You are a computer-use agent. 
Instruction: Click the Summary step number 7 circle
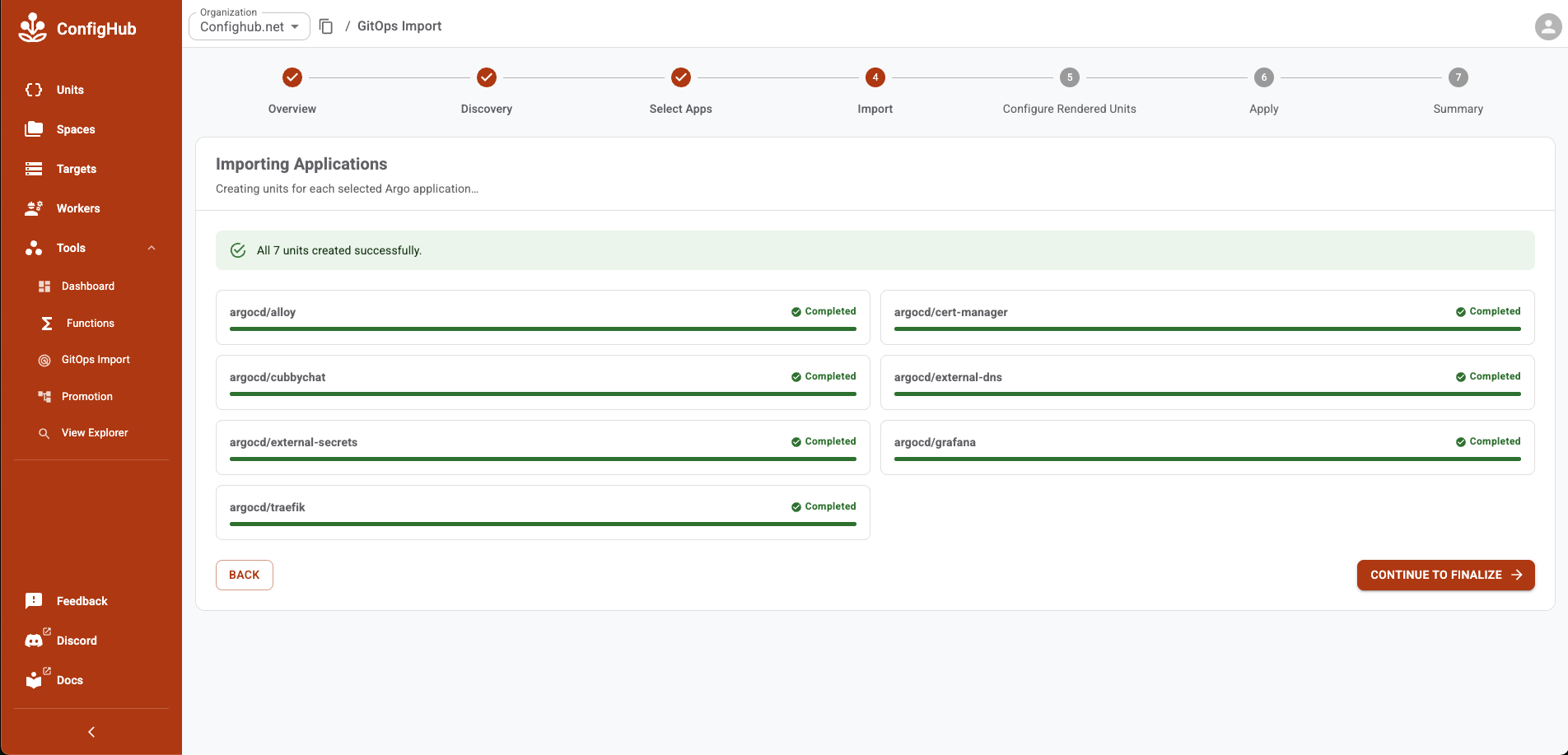pyautogui.click(x=1458, y=77)
